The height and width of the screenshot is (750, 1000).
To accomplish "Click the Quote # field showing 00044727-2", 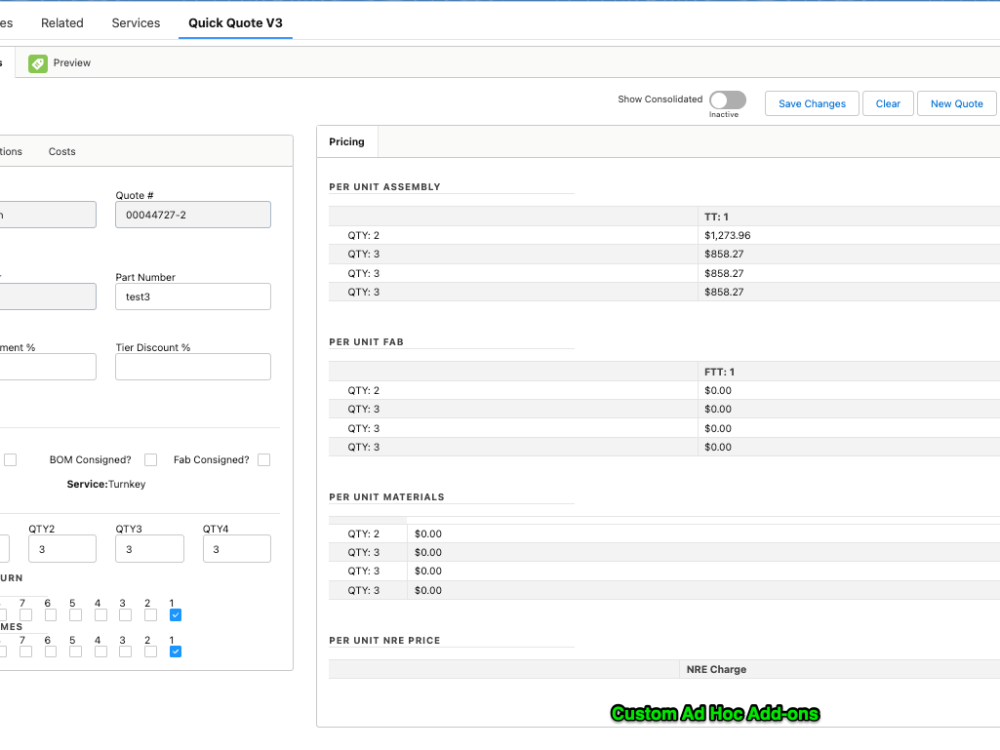I will tap(192, 214).
